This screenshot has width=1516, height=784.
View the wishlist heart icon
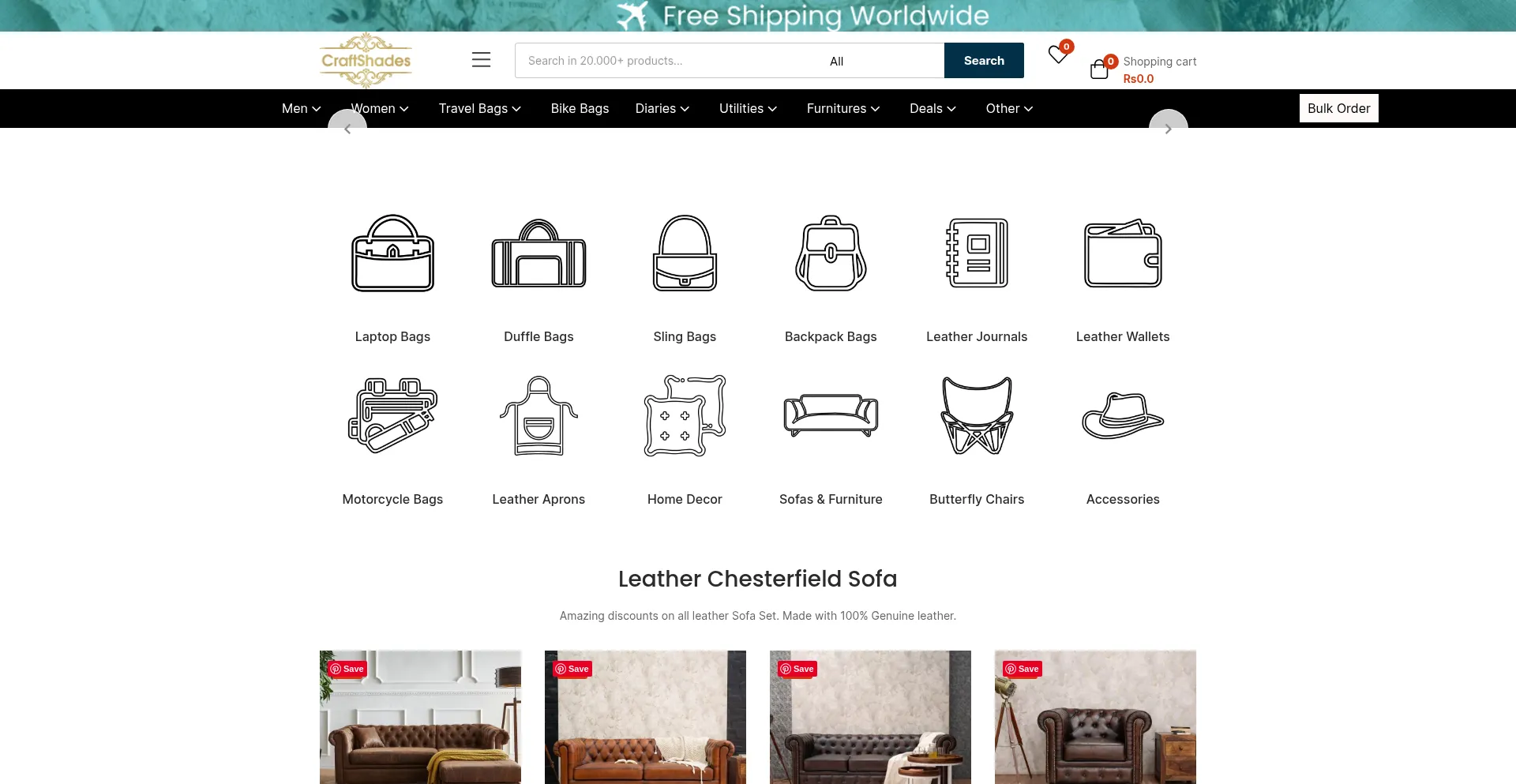click(x=1058, y=54)
